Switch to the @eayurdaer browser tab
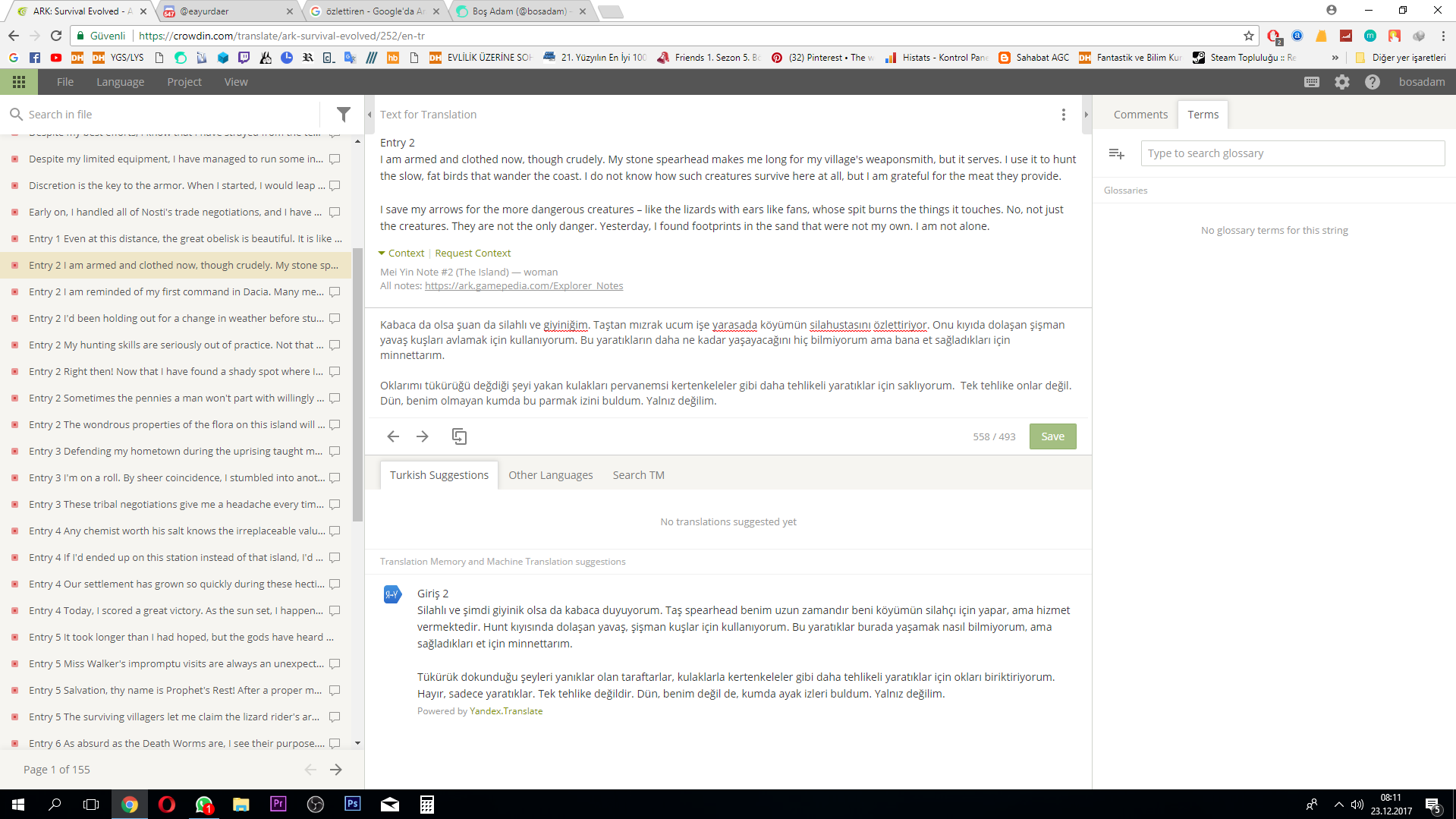 click(x=229, y=11)
